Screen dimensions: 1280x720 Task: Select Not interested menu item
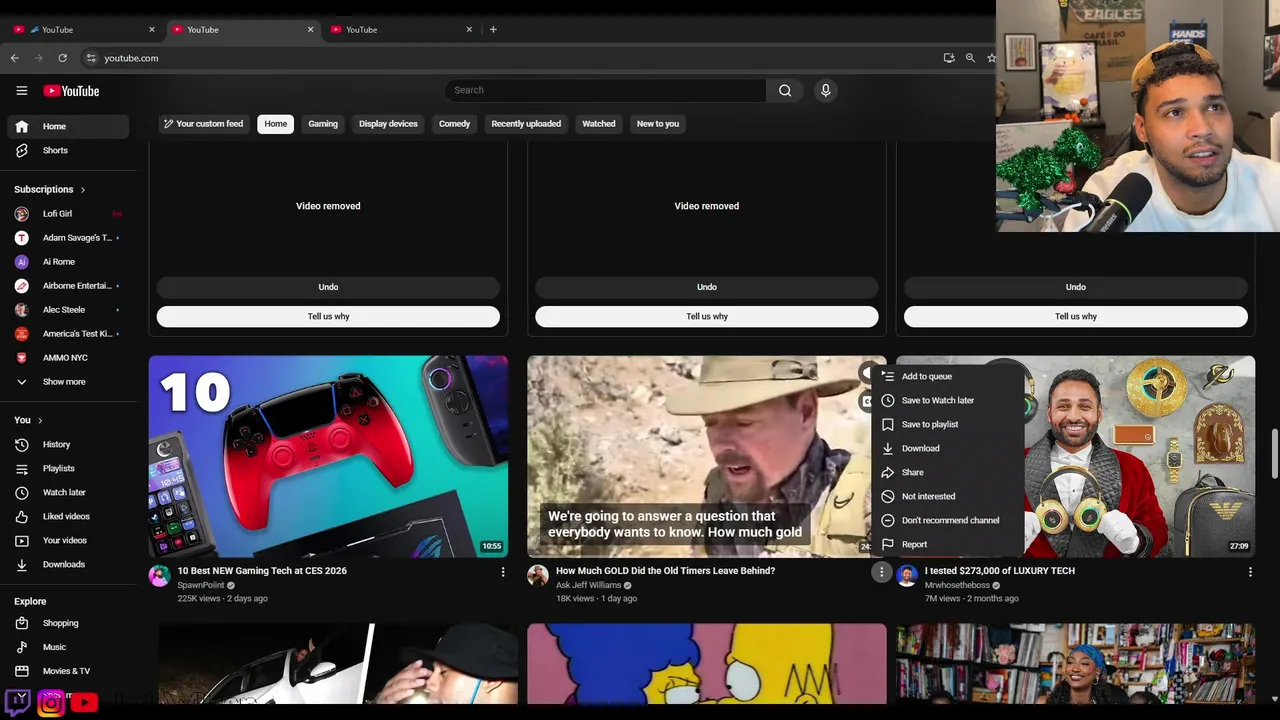point(947,496)
